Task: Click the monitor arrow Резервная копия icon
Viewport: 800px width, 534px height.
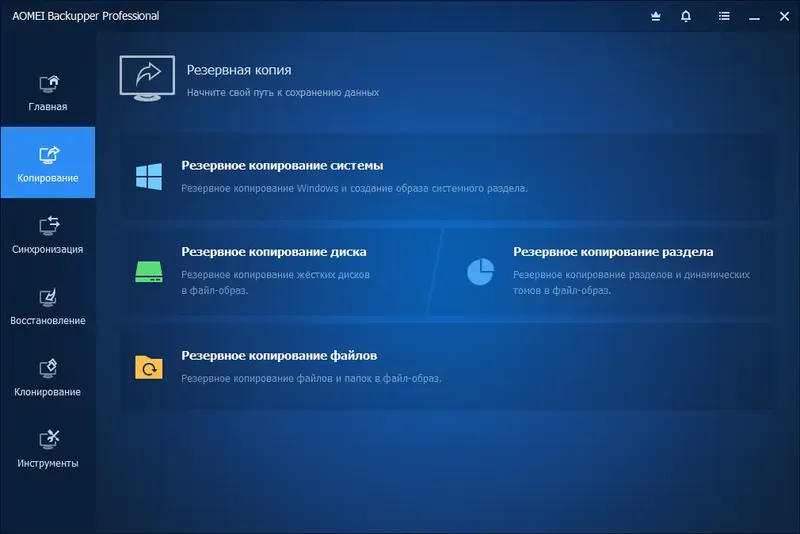Action: [147, 78]
